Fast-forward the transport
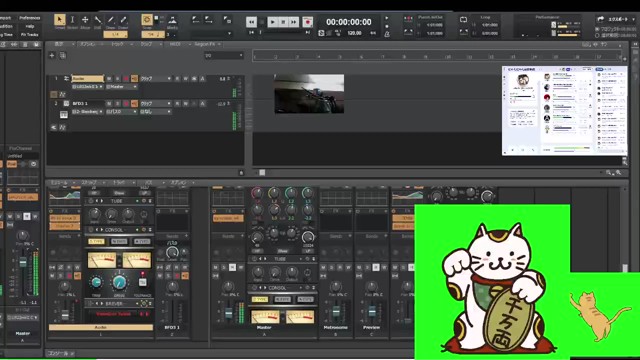This screenshot has height=360, width=640. [294, 22]
